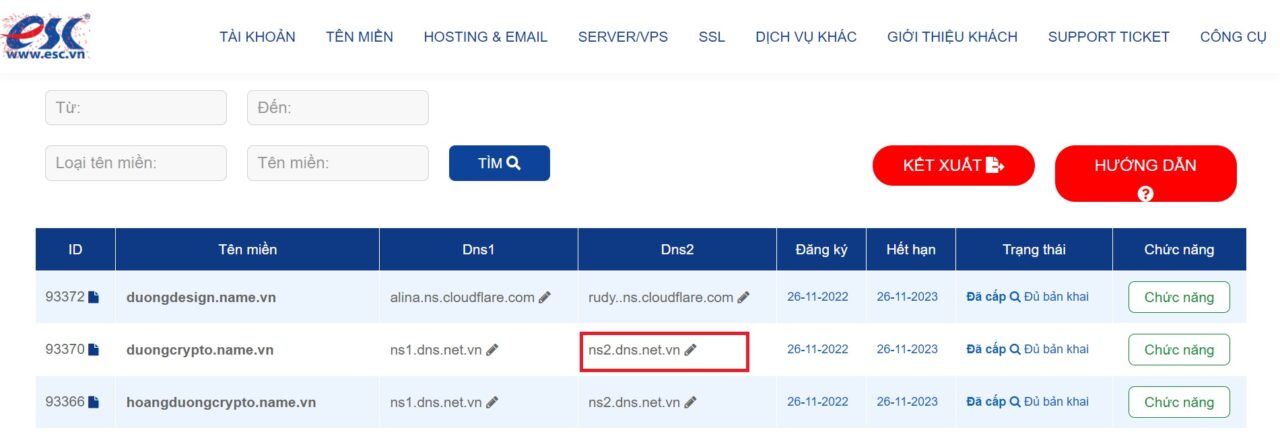Click the HƯỚNG DẪN guide button
Screen dimensions: 1280x436
pyautogui.click(x=1146, y=174)
